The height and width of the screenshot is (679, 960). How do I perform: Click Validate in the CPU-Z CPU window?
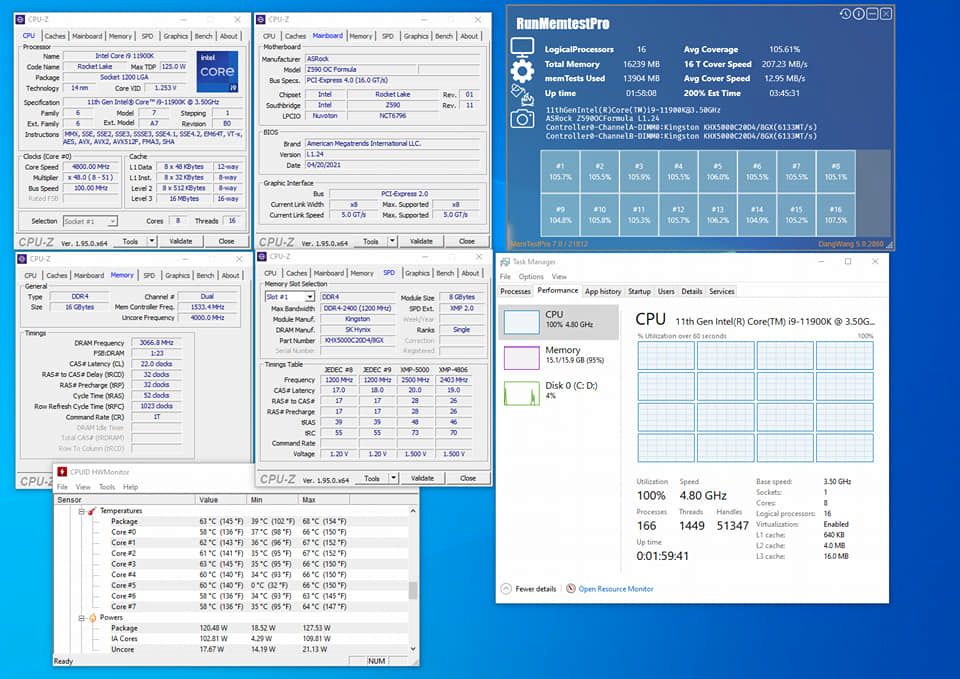coord(181,241)
